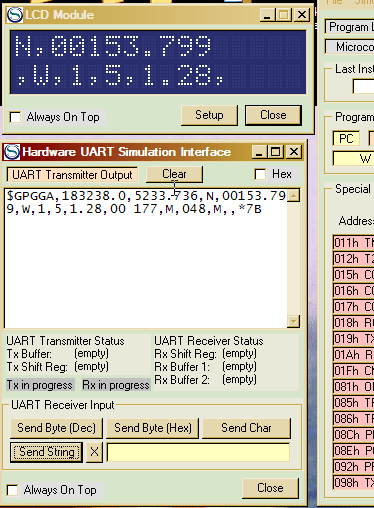
Task: Click the Send String button
Action: click(46, 452)
